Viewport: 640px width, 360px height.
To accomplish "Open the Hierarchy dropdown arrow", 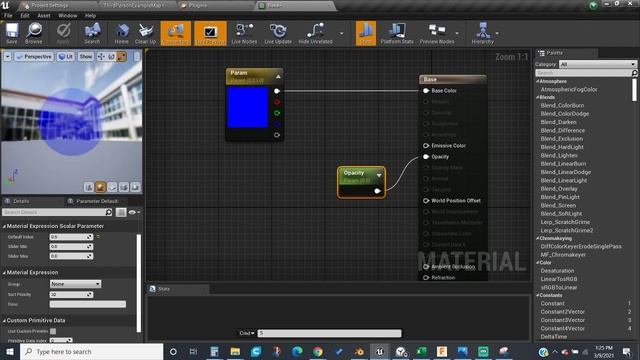I will point(497,33).
